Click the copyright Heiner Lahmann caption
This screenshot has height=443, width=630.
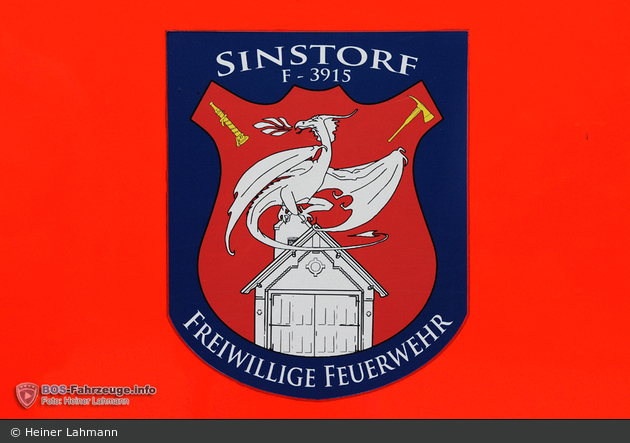point(64,432)
